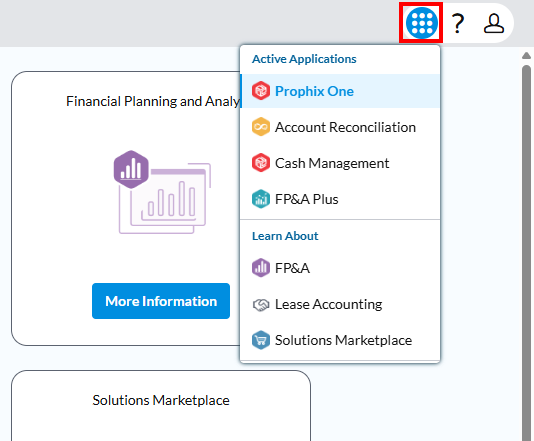534x441 pixels.
Task: Click the teal FP&A Plus icon
Action: point(261,199)
